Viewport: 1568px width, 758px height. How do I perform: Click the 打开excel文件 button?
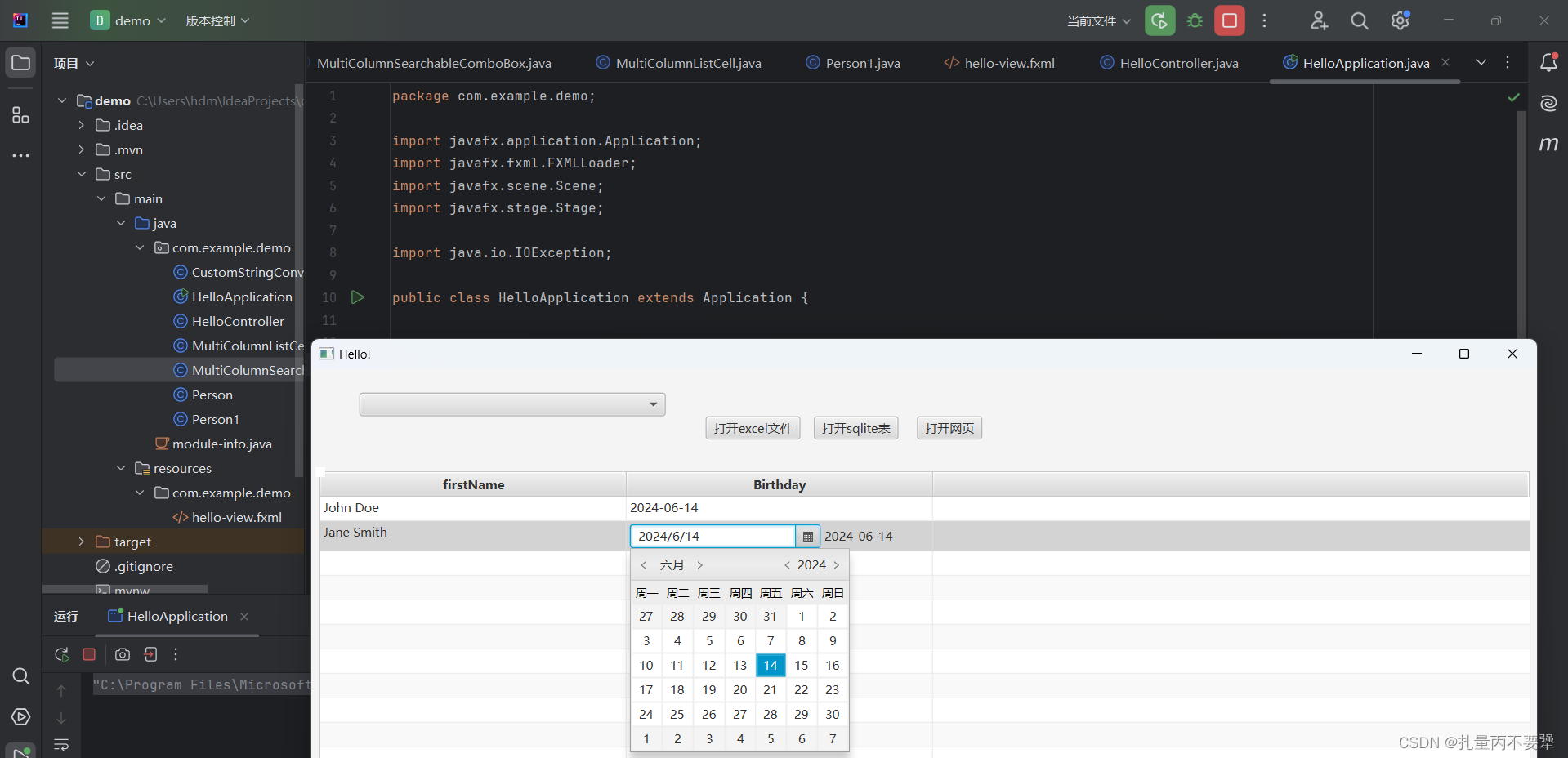click(753, 428)
